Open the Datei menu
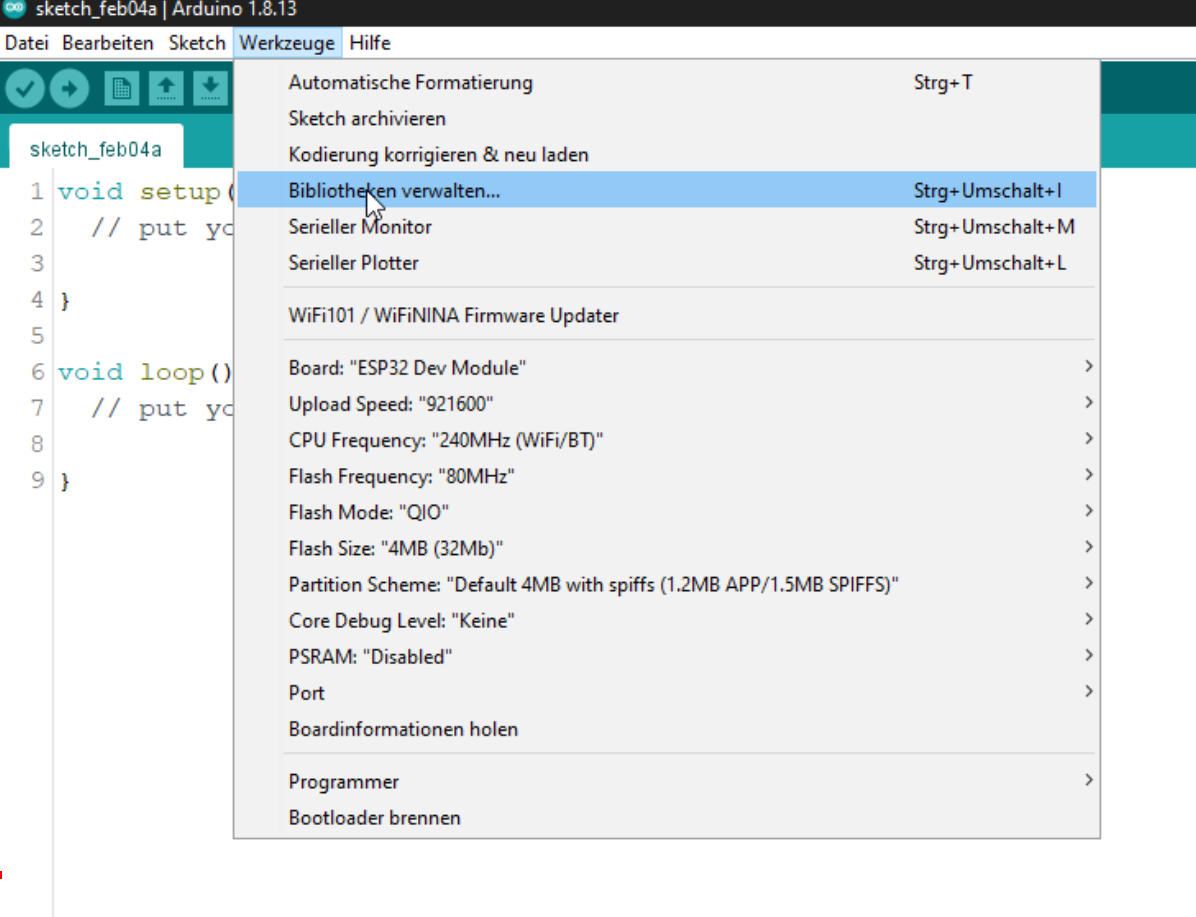The width and height of the screenshot is (1196, 917). click(27, 43)
